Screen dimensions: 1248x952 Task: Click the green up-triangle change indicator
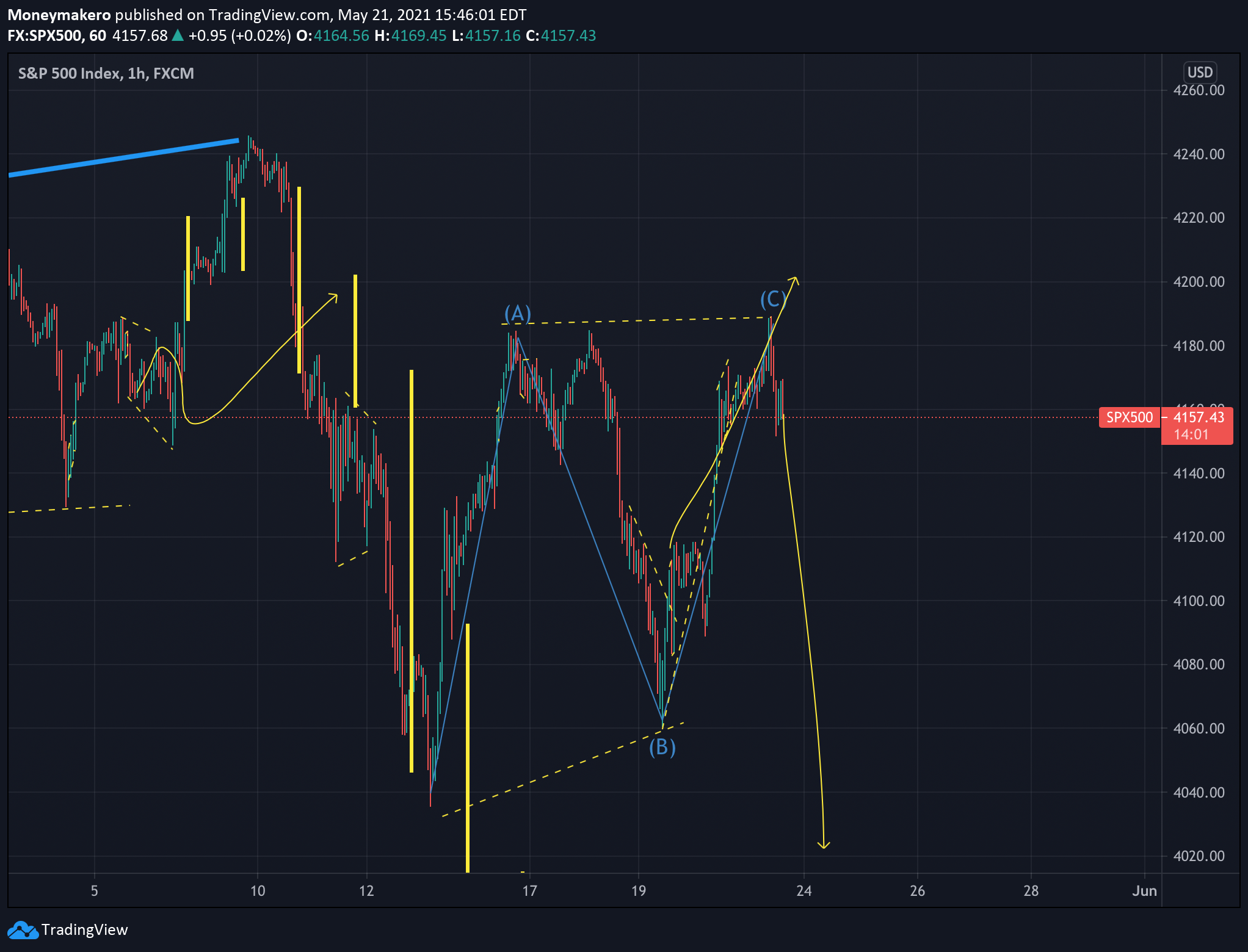tap(178, 35)
